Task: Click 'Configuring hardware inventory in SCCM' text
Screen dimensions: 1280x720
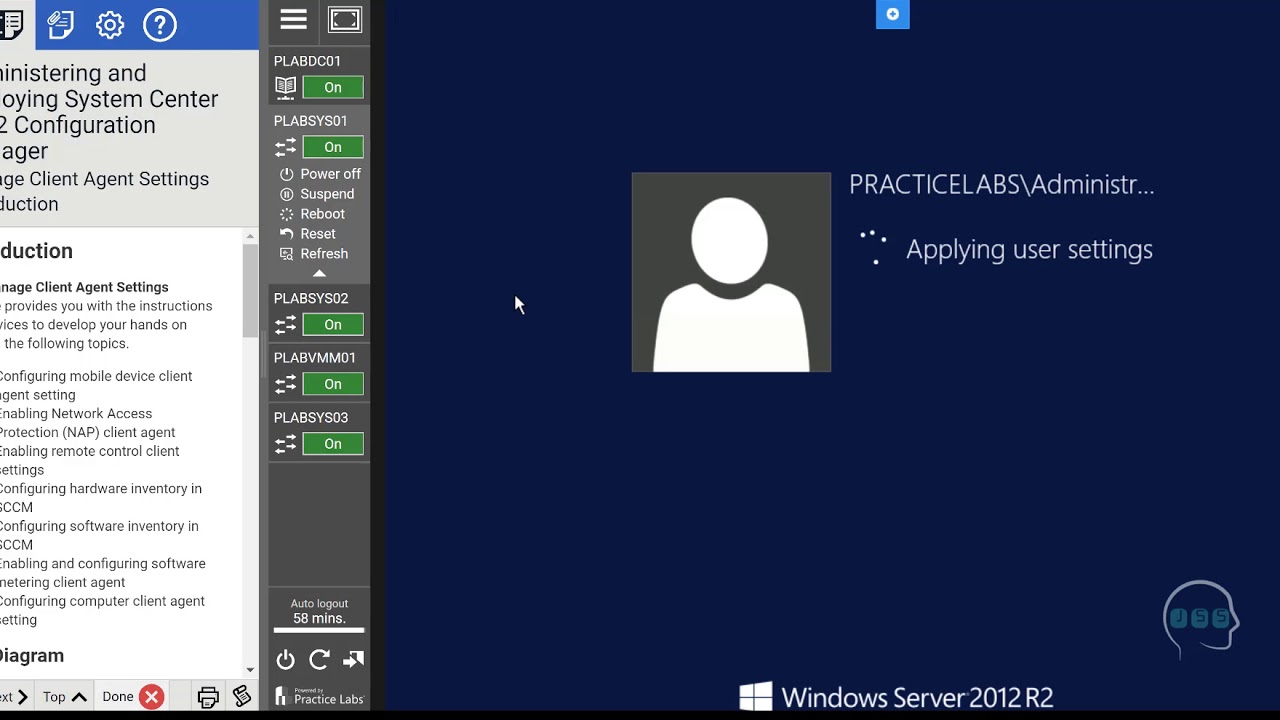Action: coord(100,498)
